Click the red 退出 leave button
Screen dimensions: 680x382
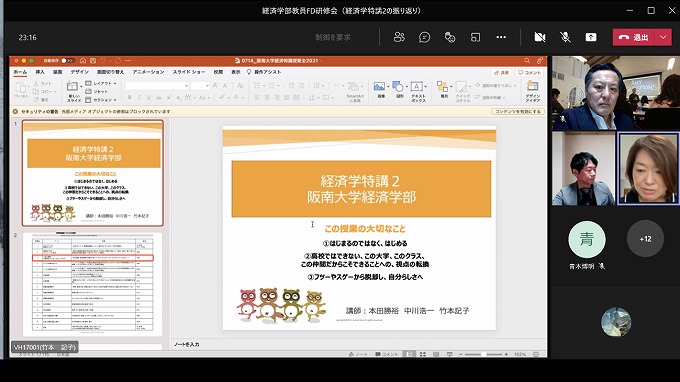coord(634,37)
